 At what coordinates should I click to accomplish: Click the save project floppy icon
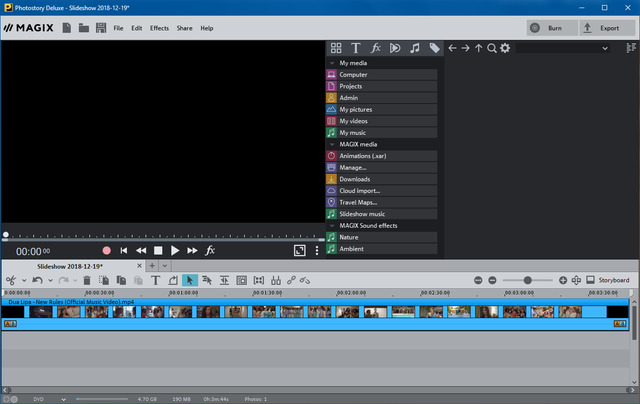click(x=101, y=28)
